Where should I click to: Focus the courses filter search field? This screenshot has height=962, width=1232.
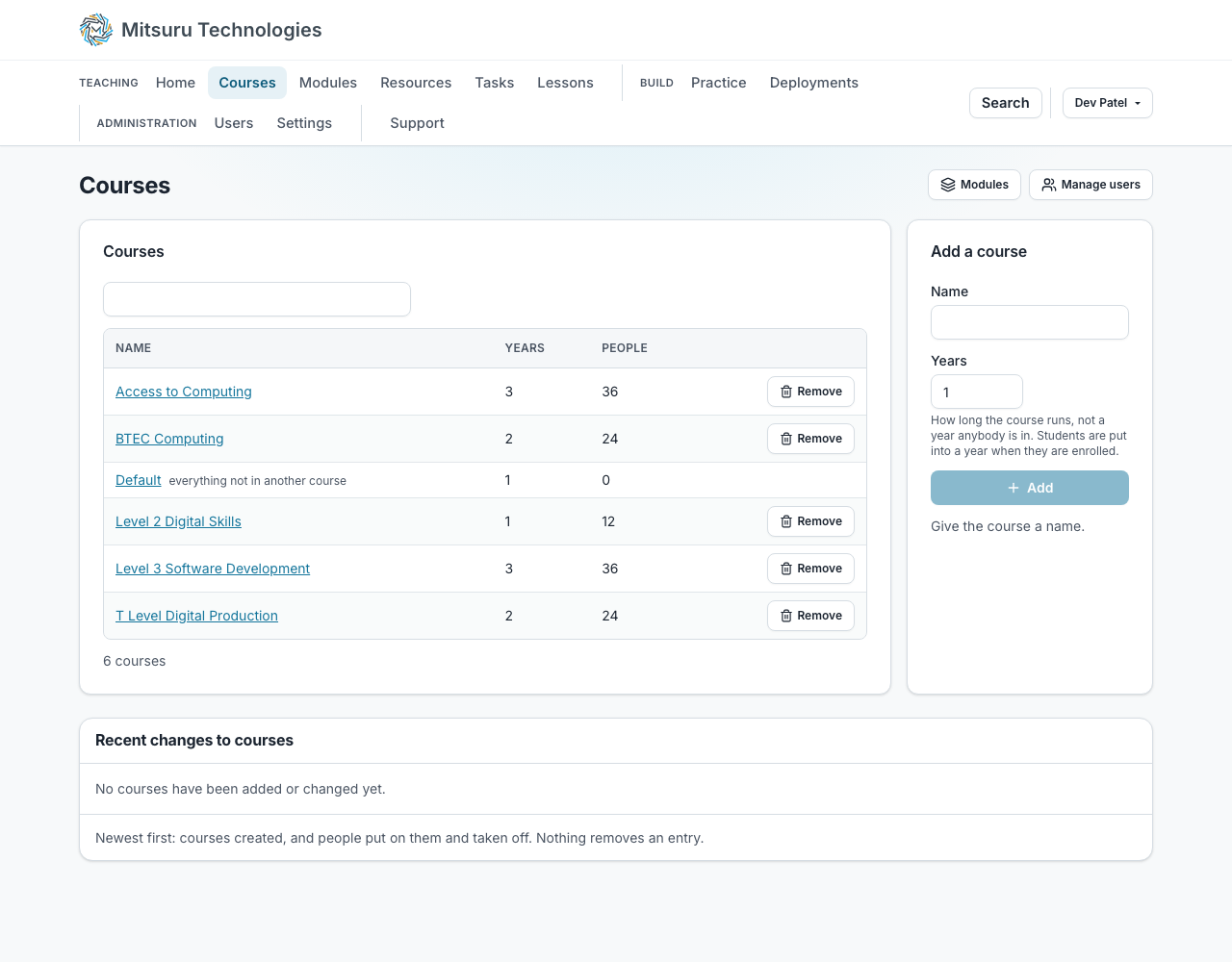[257, 299]
